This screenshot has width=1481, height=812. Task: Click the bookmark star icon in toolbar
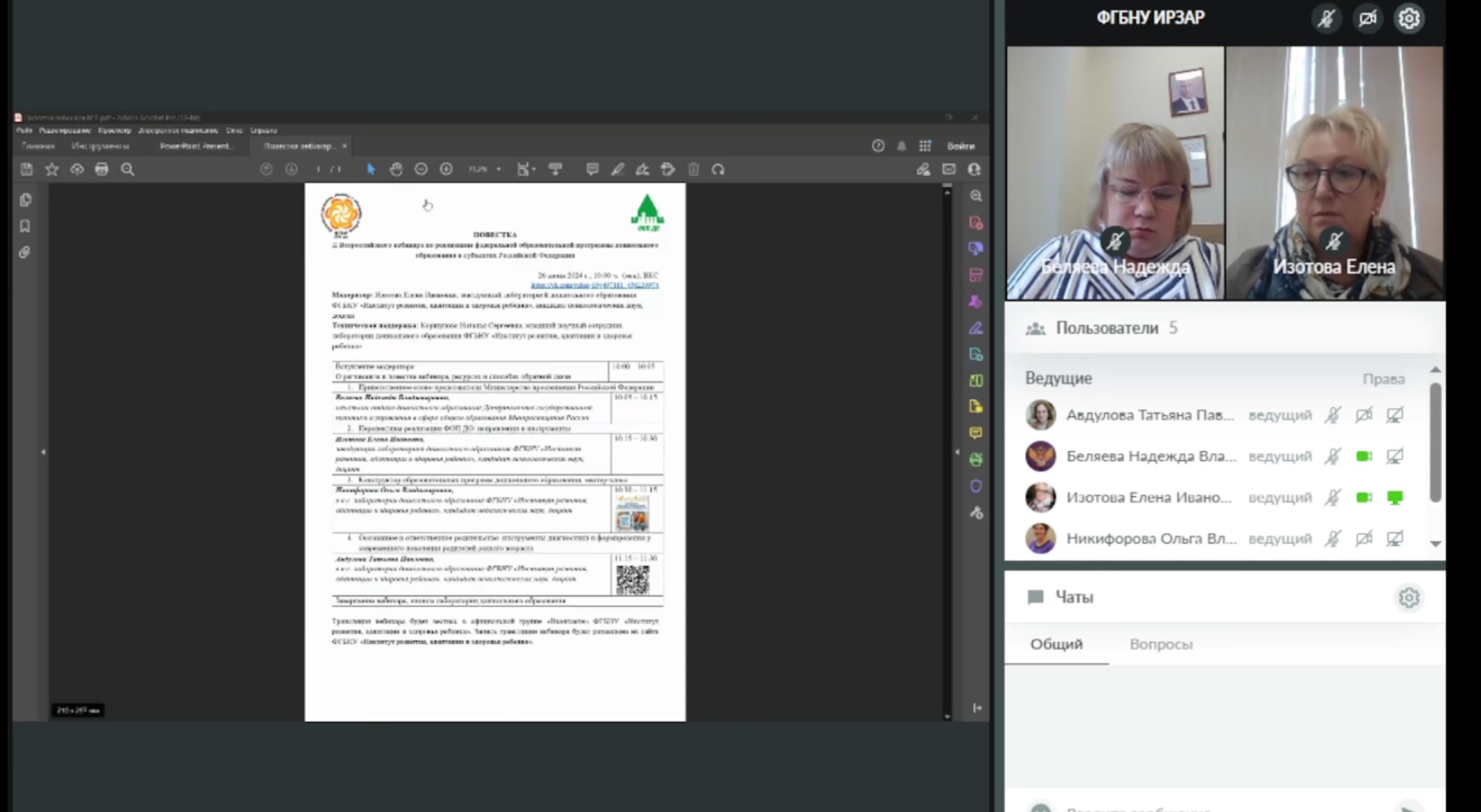pyautogui.click(x=52, y=169)
